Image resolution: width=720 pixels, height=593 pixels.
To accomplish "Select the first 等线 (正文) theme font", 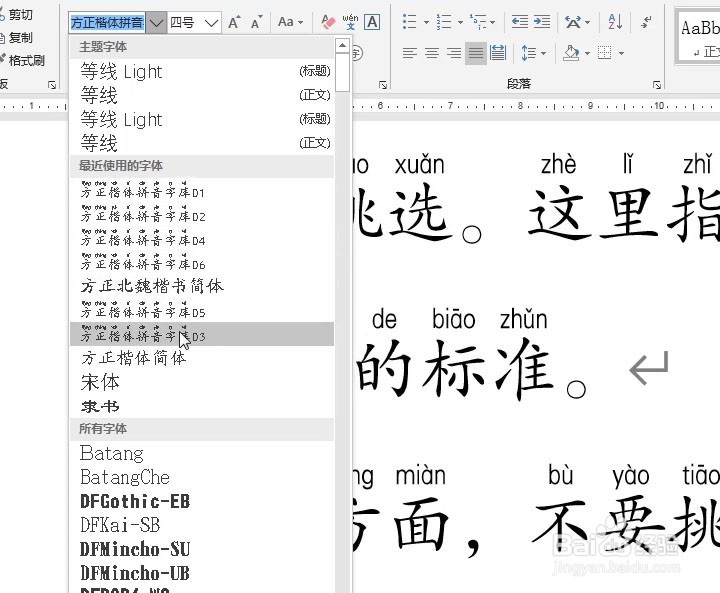I will (x=202, y=95).
